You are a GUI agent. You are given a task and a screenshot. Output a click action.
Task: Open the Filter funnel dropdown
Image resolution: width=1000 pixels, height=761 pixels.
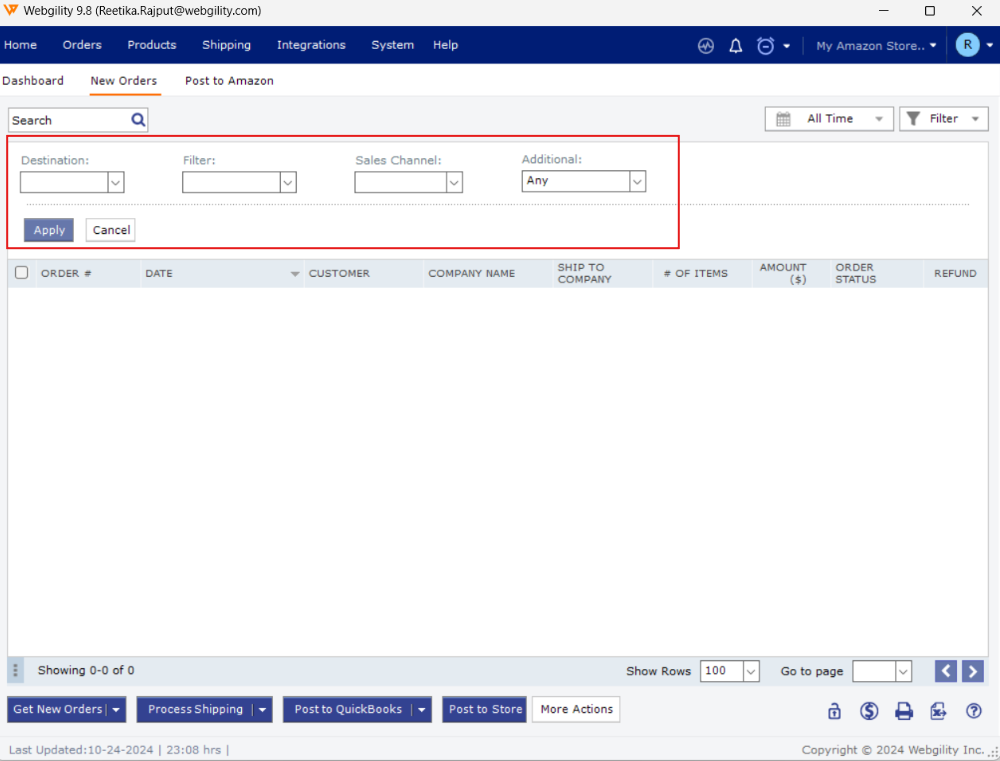[944, 119]
